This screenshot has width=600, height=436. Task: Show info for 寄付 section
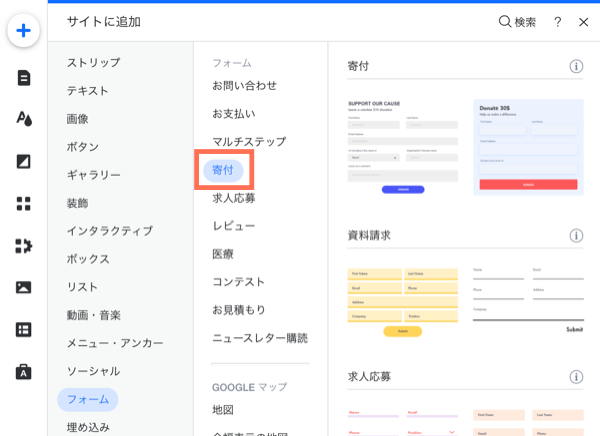(576, 66)
